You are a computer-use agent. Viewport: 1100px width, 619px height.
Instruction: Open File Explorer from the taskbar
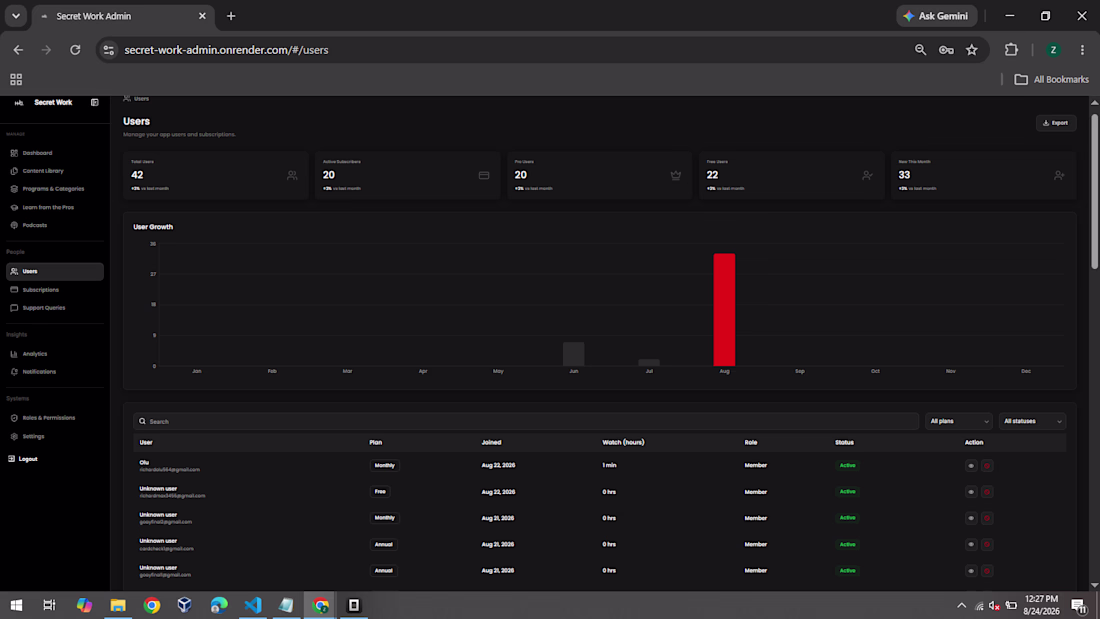point(118,605)
